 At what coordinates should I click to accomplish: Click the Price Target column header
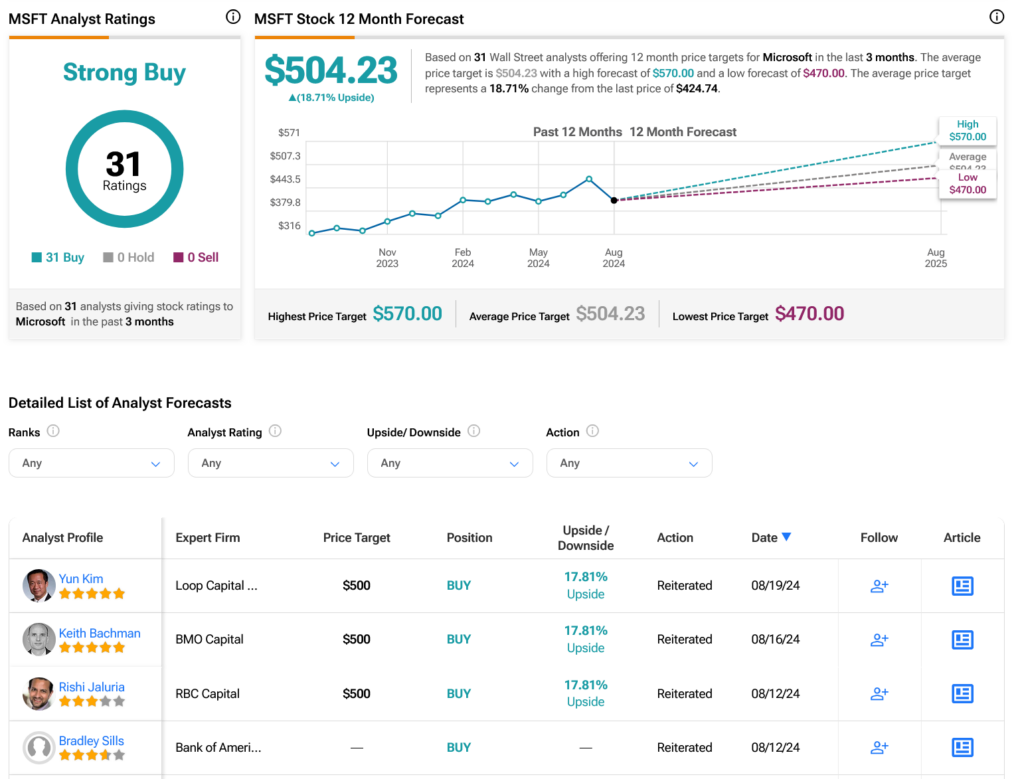coord(356,538)
